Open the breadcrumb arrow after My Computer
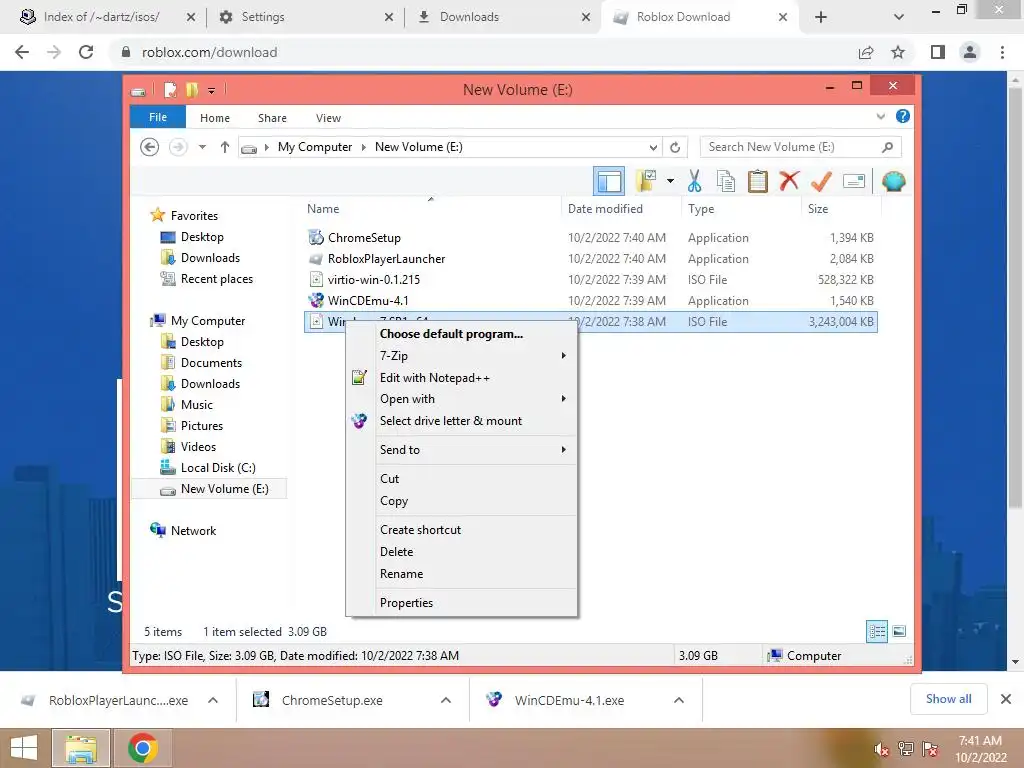 [364, 147]
